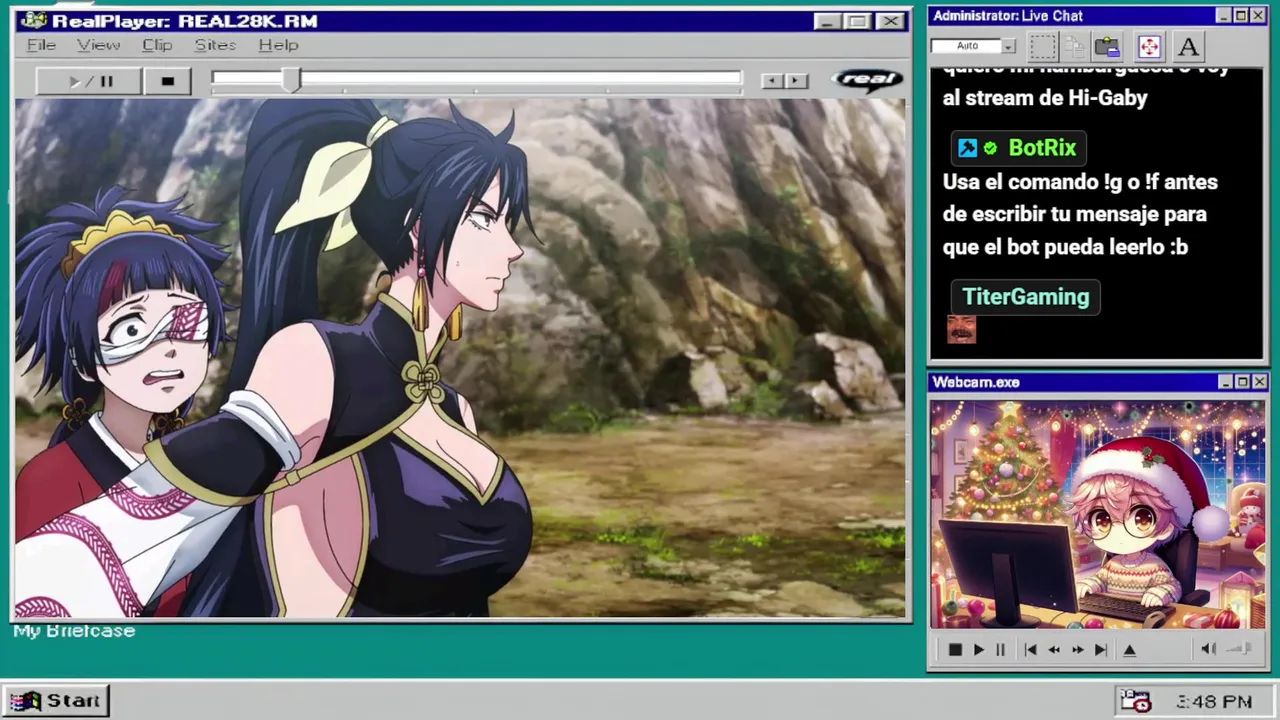This screenshot has width=1280, height=720.
Task: Open the View menu in RealPlayer
Action: [99, 45]
